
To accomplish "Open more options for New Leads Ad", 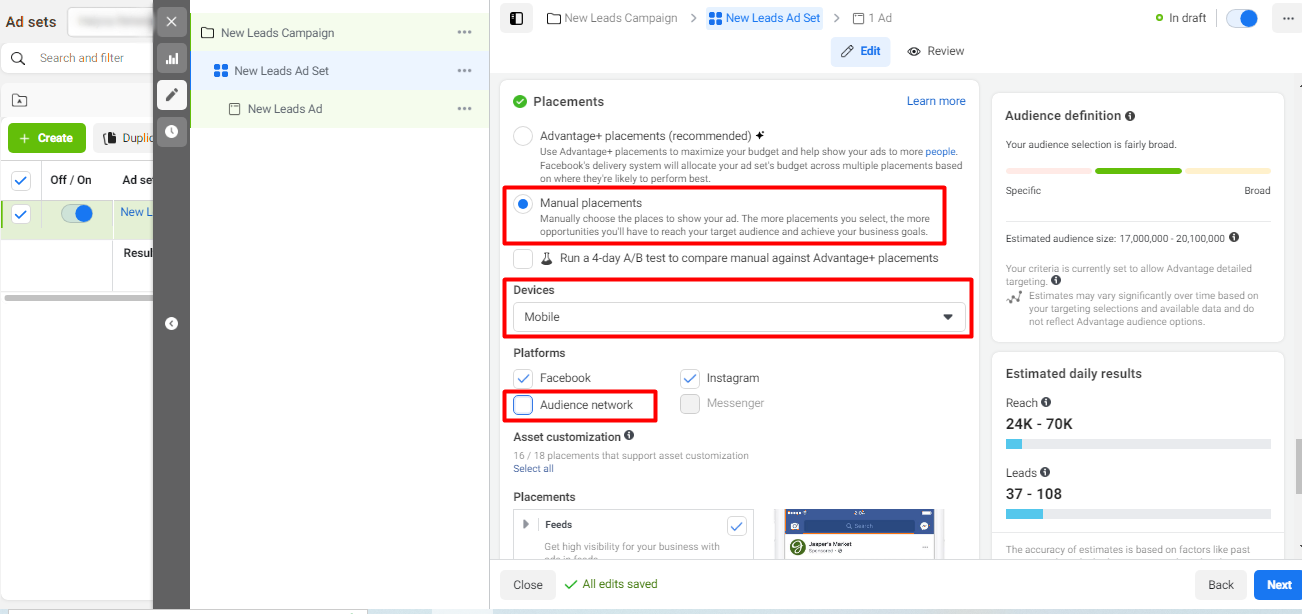I will click(464, 109).
